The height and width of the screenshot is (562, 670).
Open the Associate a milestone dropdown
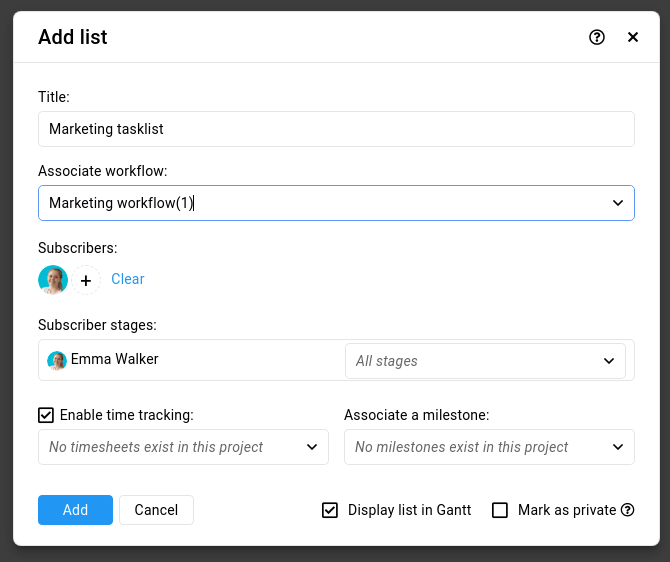click(x=489, y=447)
